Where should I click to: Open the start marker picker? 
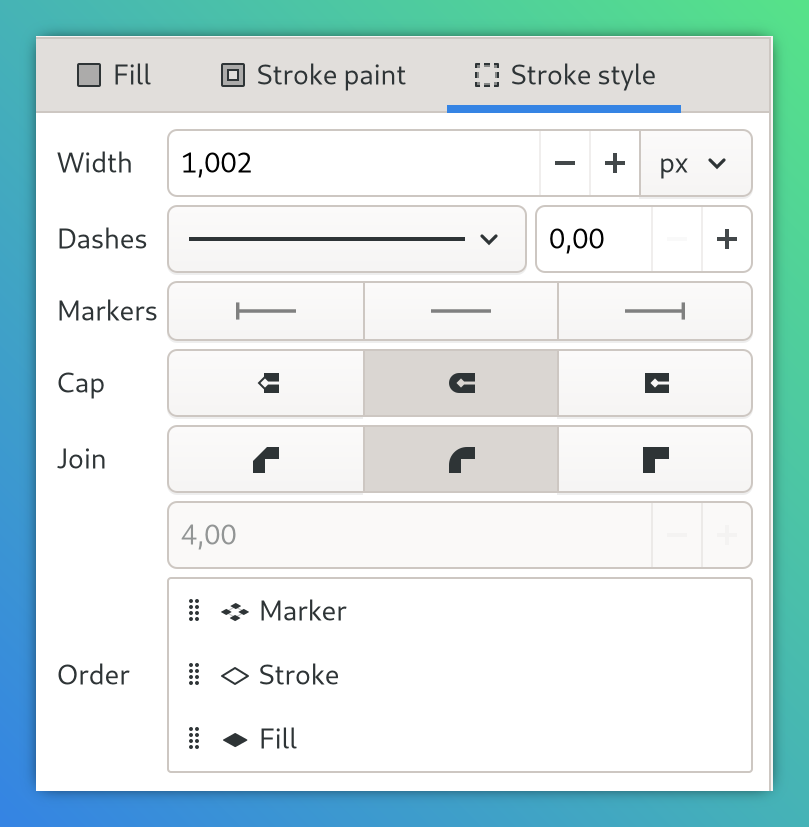(265, 311)
